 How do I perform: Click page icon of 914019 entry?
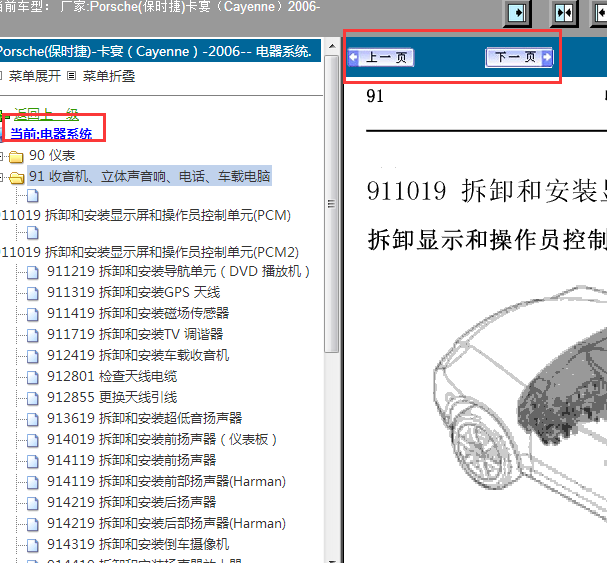click(x=33, y=440)
